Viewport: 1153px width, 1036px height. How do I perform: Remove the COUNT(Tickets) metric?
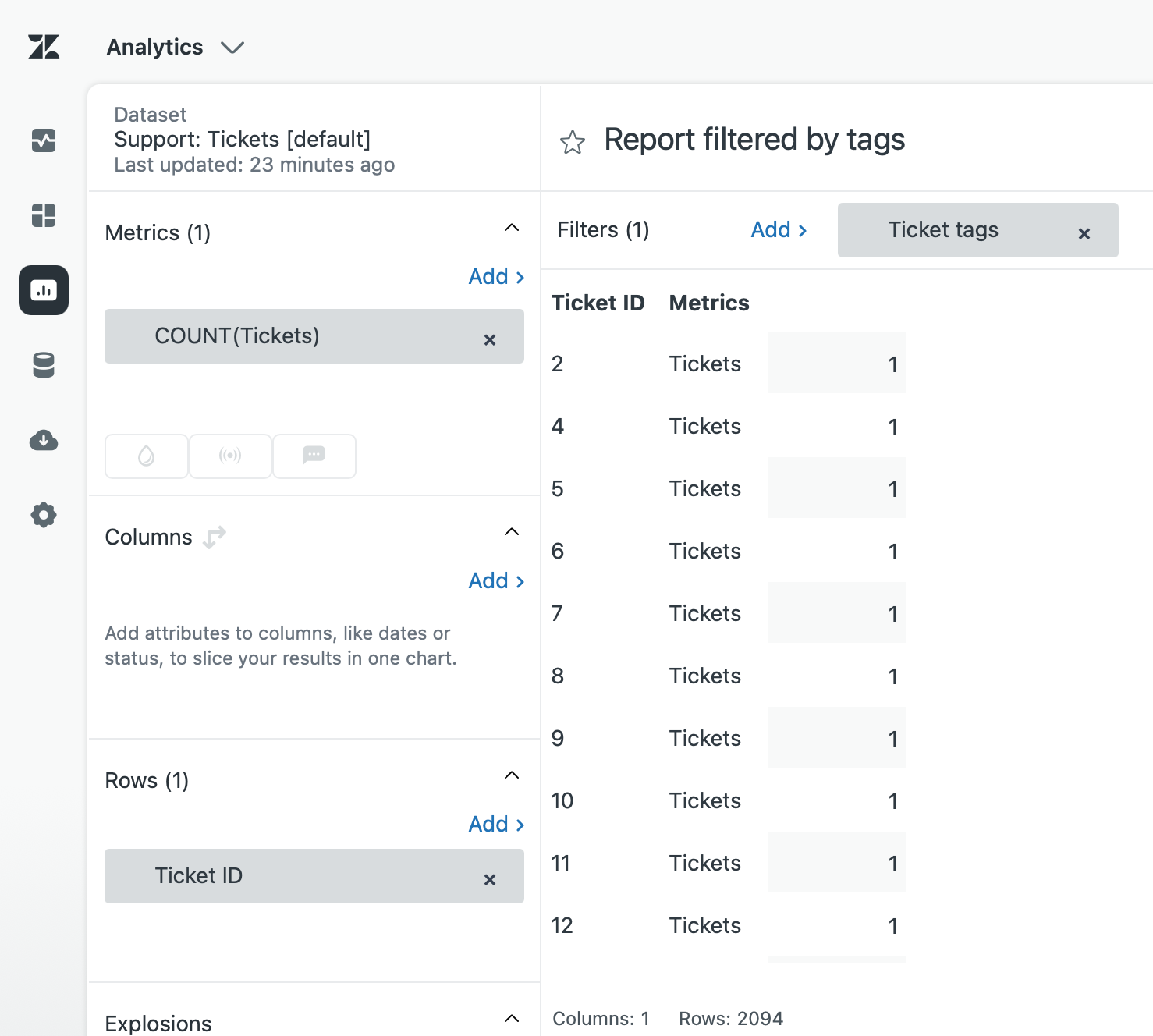click(x=490, y=340)
